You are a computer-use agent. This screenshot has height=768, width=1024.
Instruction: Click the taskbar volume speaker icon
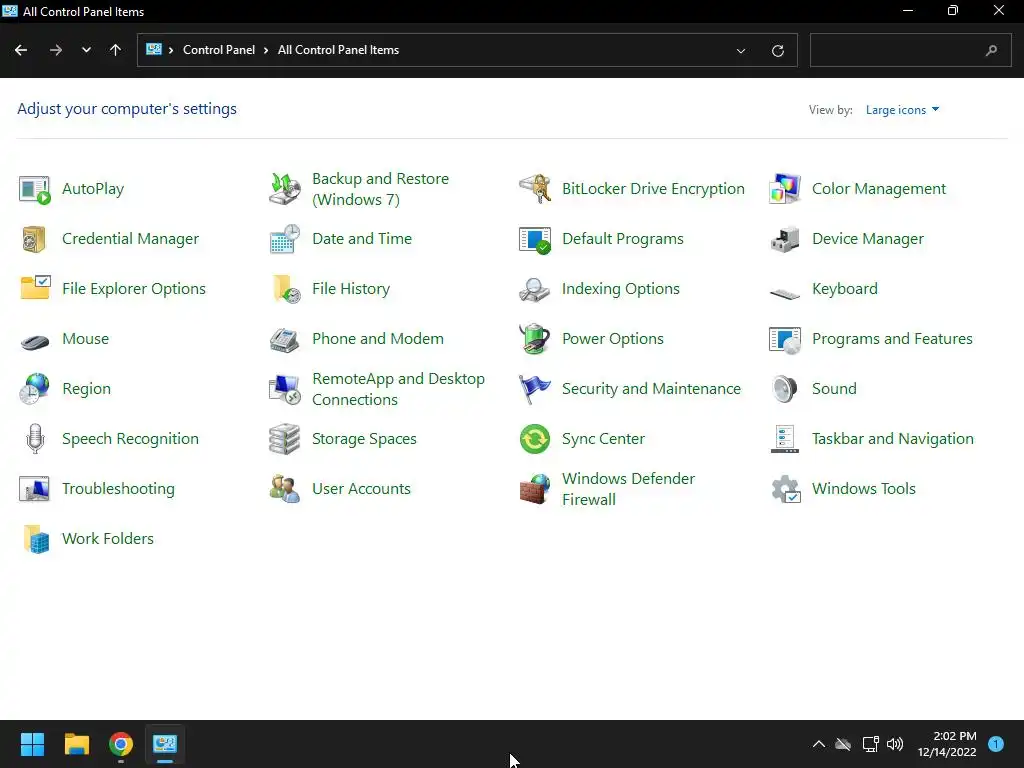click(895, 744)
